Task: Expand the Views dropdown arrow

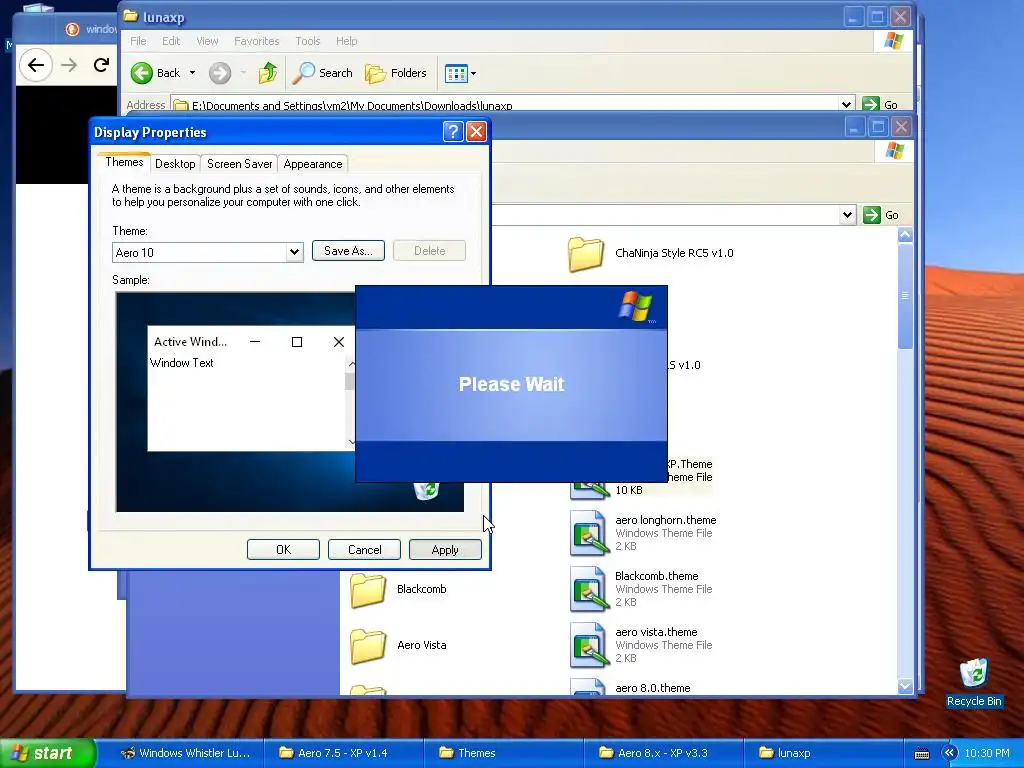Action: click(473, 73)
